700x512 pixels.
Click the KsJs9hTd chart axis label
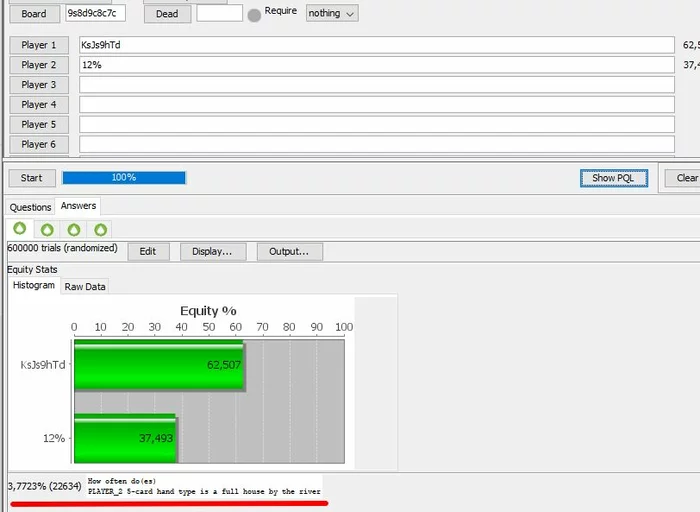[43, 365]
